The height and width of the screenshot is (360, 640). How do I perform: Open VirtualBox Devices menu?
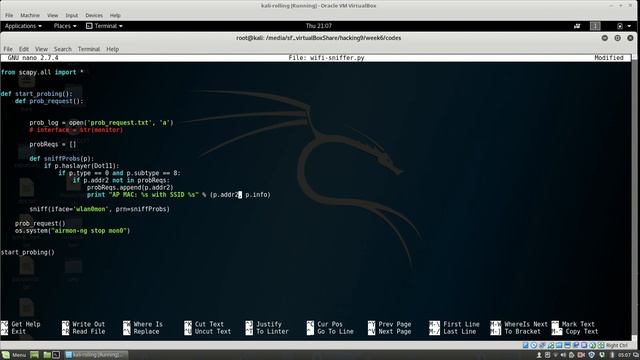[x=94, y=15]
